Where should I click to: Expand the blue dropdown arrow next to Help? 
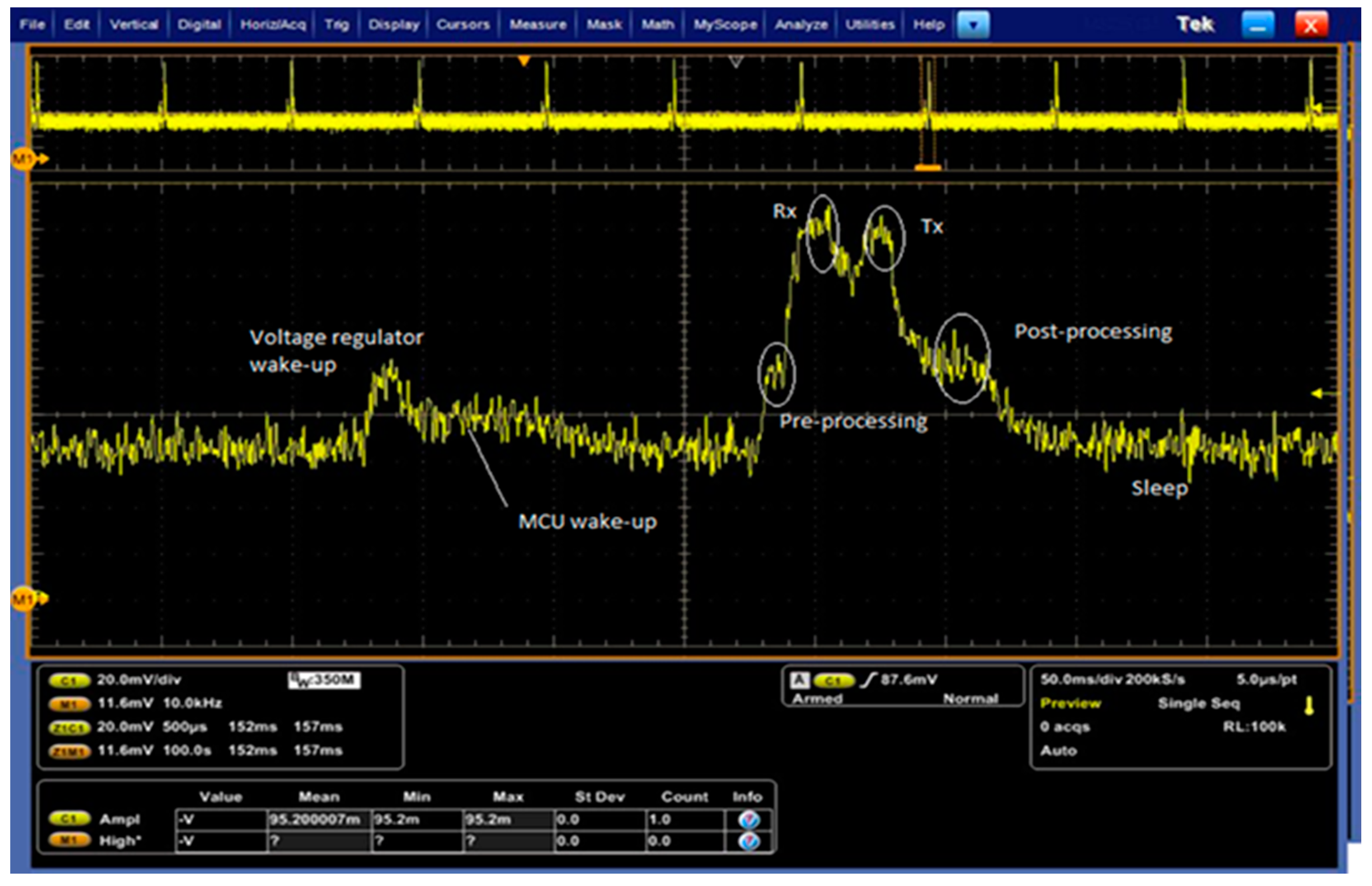973,25
